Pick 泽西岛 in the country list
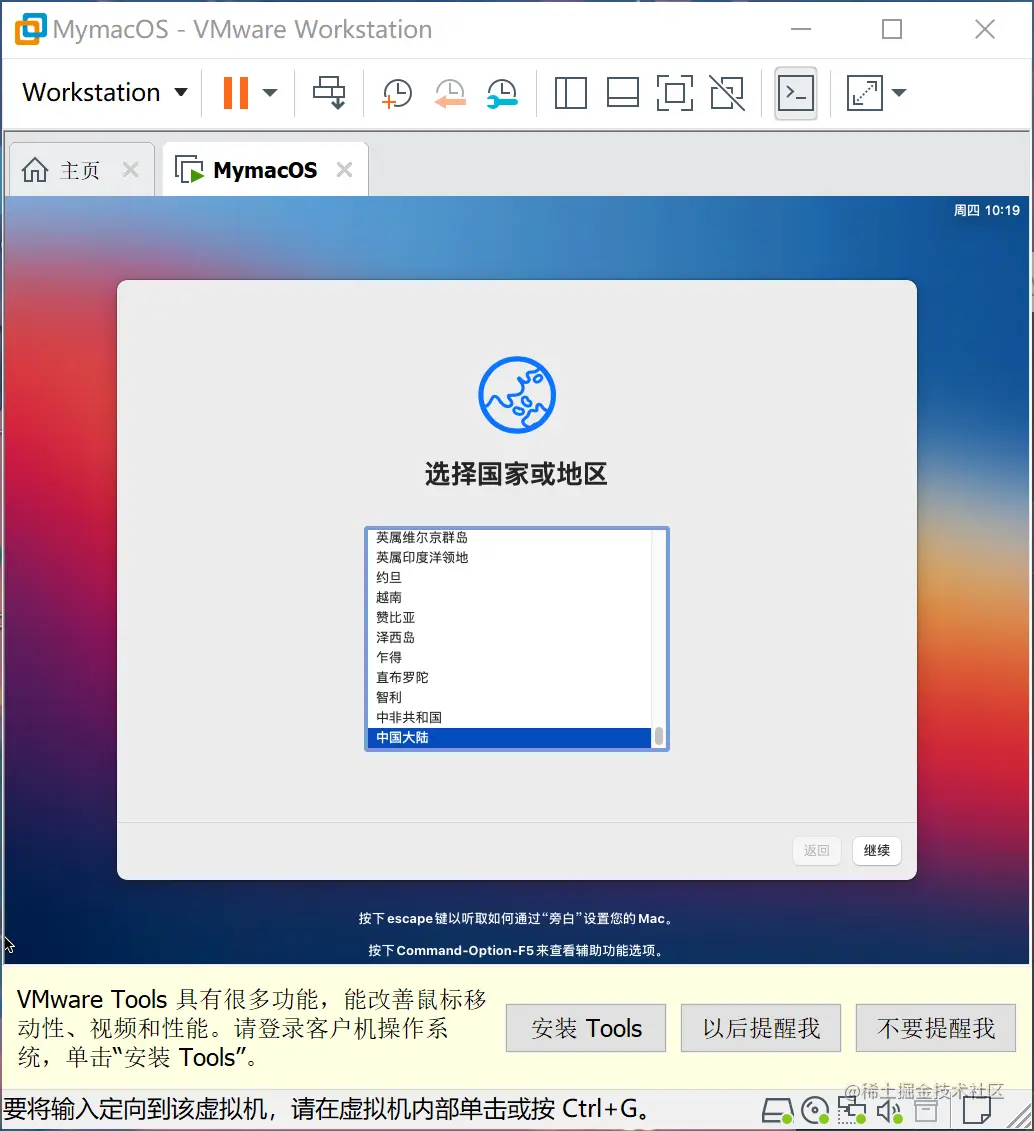 (x=508, y=638)
